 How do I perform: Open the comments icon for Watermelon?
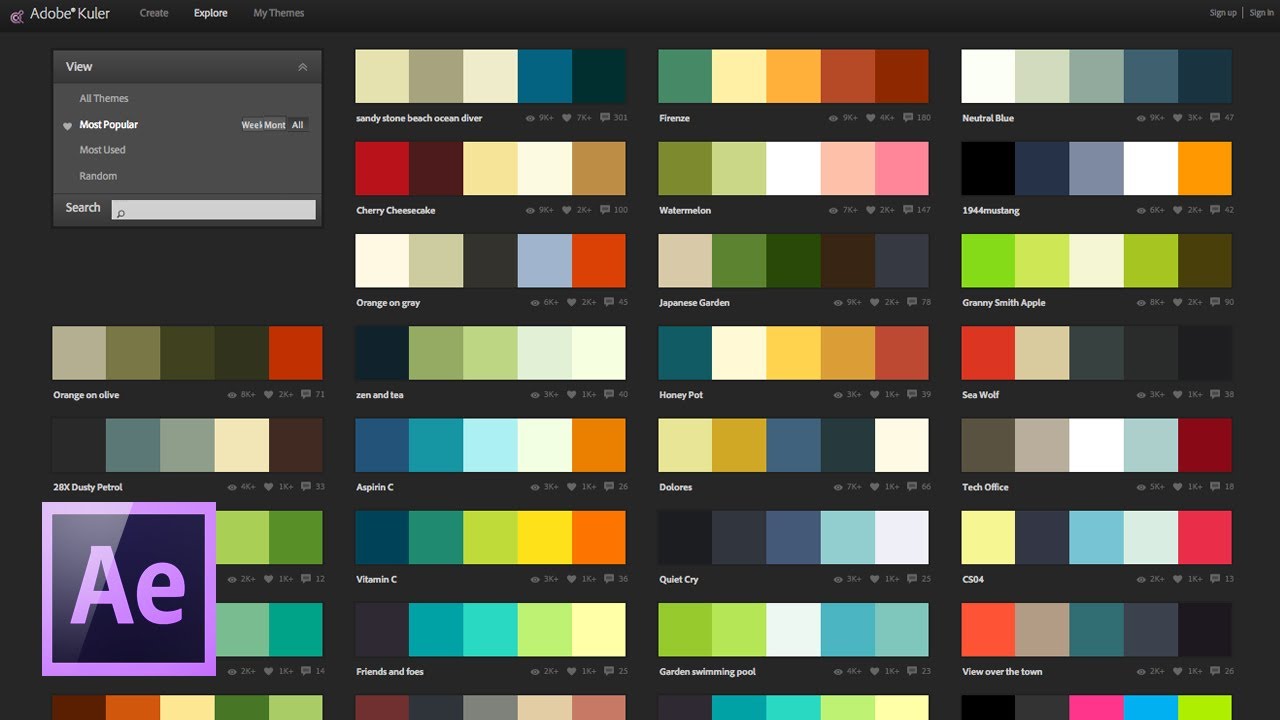(908, 210)
